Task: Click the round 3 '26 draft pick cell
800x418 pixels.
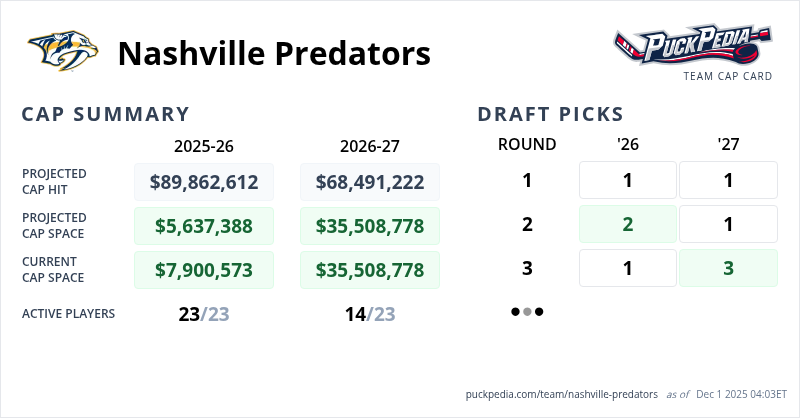Action: 628,269
